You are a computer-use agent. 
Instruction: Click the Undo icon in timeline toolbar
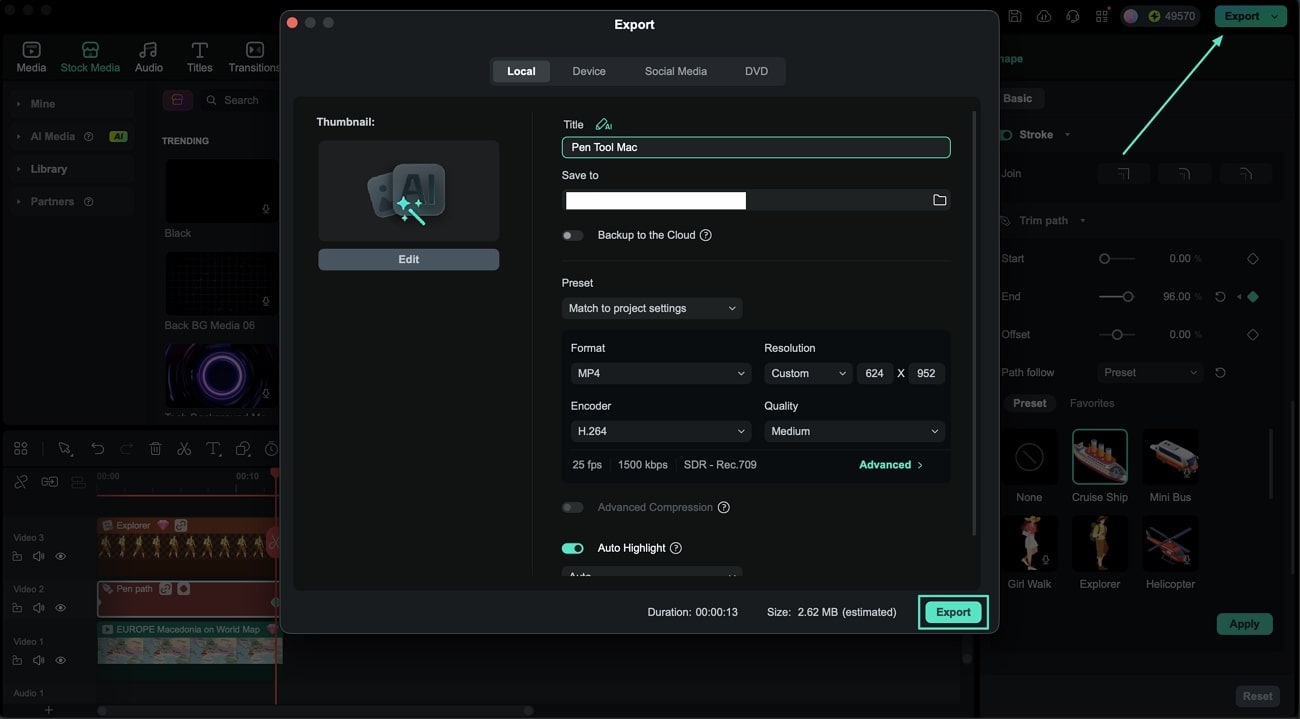(97, 448)
